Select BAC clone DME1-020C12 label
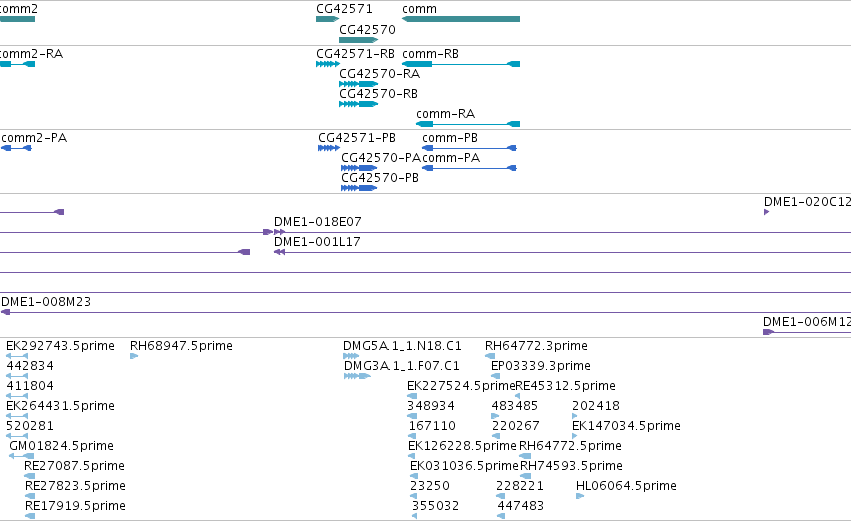The width and height of the screenshot is (851, 521). [807, 202]
